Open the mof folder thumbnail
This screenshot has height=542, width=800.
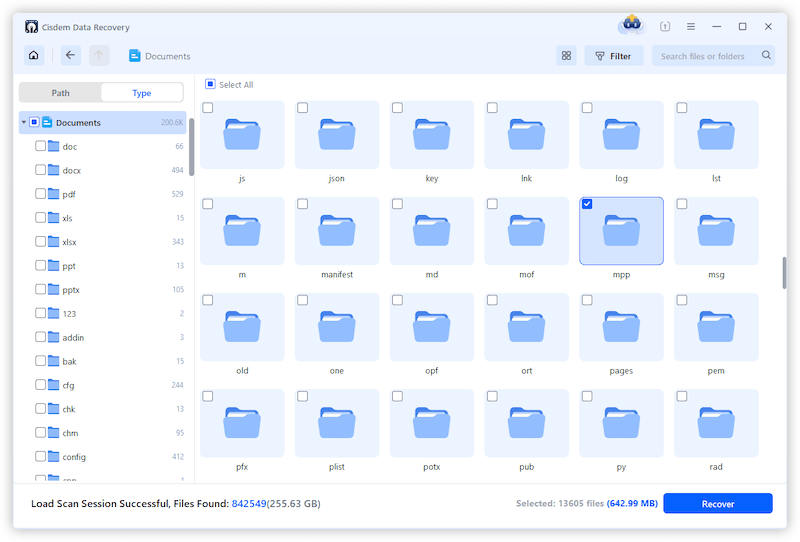(527, 231)
